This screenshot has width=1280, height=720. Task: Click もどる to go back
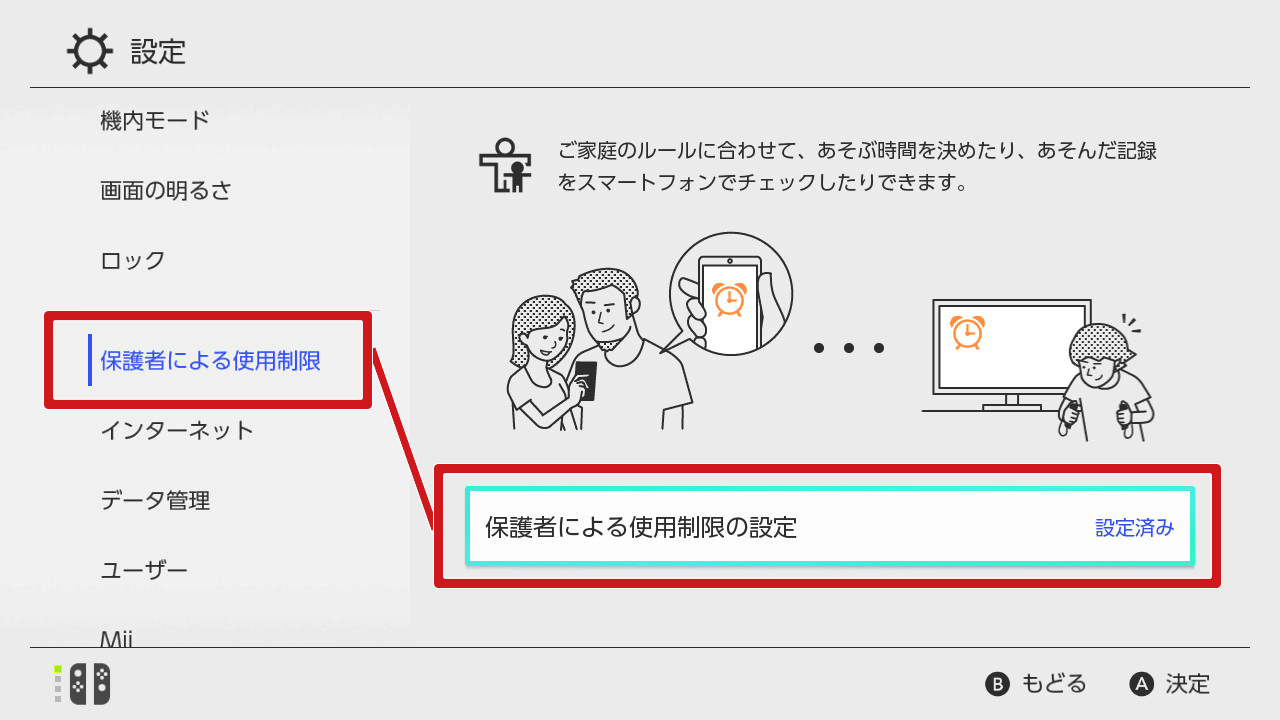click(1054, 684)
